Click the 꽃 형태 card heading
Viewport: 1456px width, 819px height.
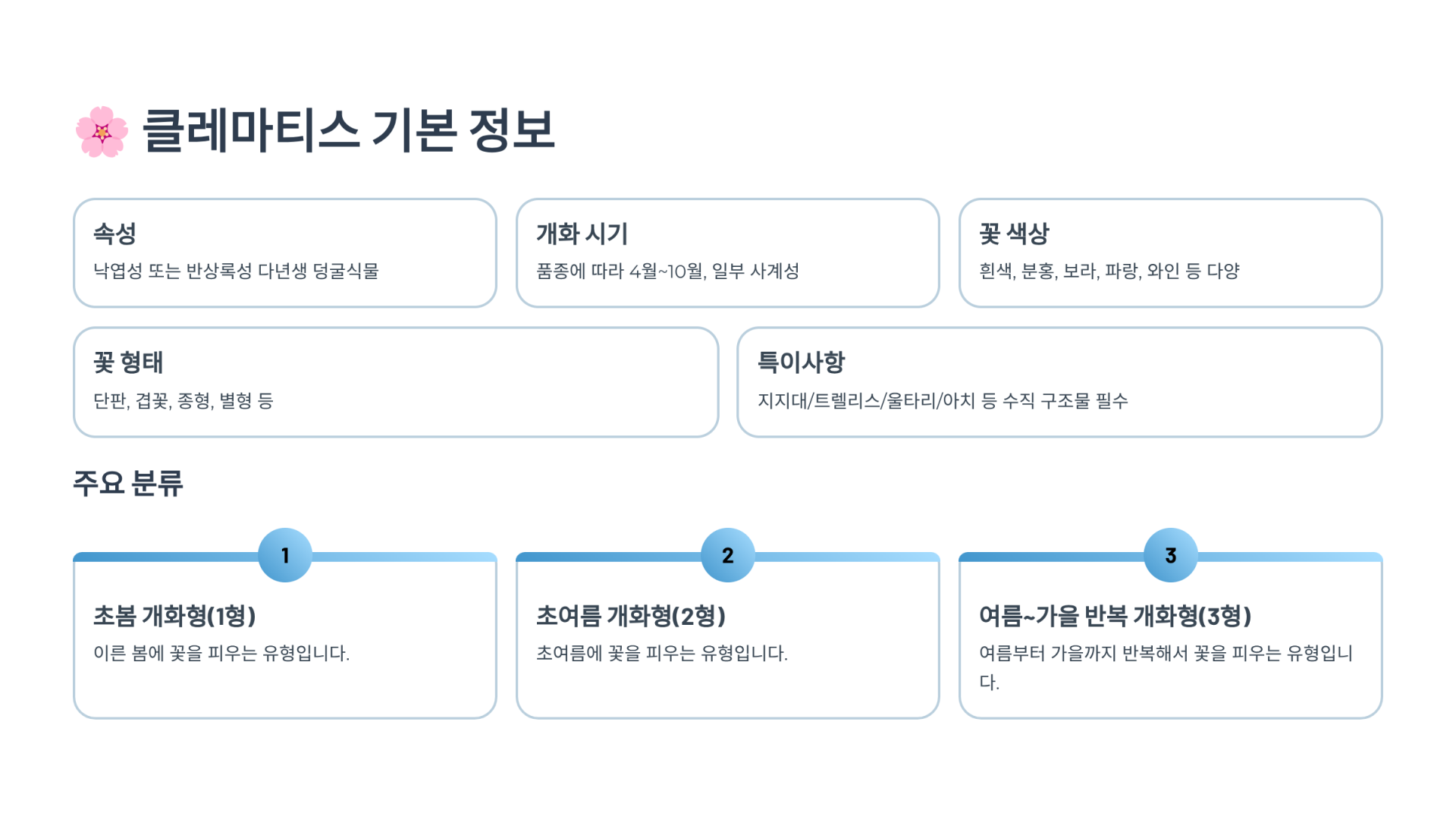pos(128,362)
